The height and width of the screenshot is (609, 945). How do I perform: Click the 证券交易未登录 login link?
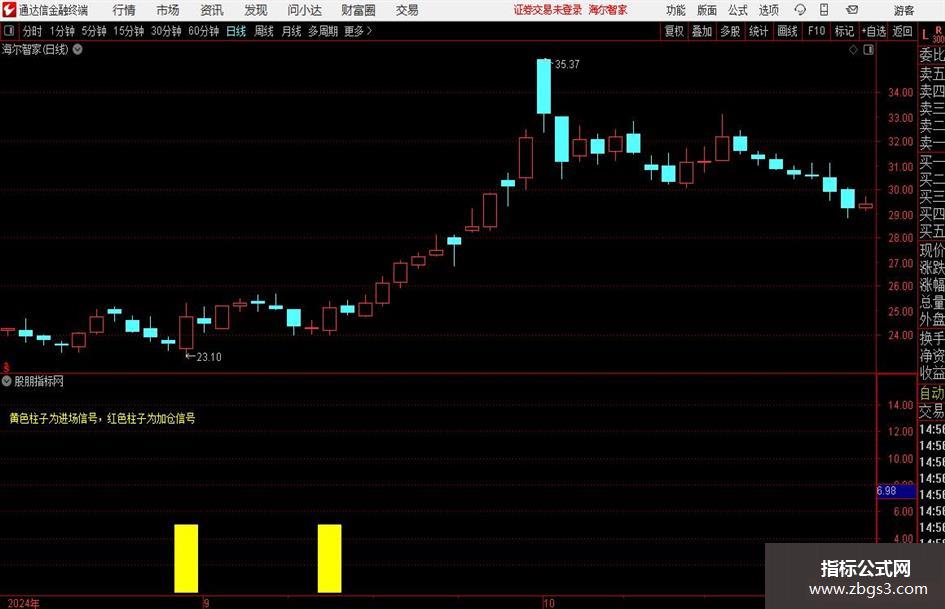(x=548, y=10)
